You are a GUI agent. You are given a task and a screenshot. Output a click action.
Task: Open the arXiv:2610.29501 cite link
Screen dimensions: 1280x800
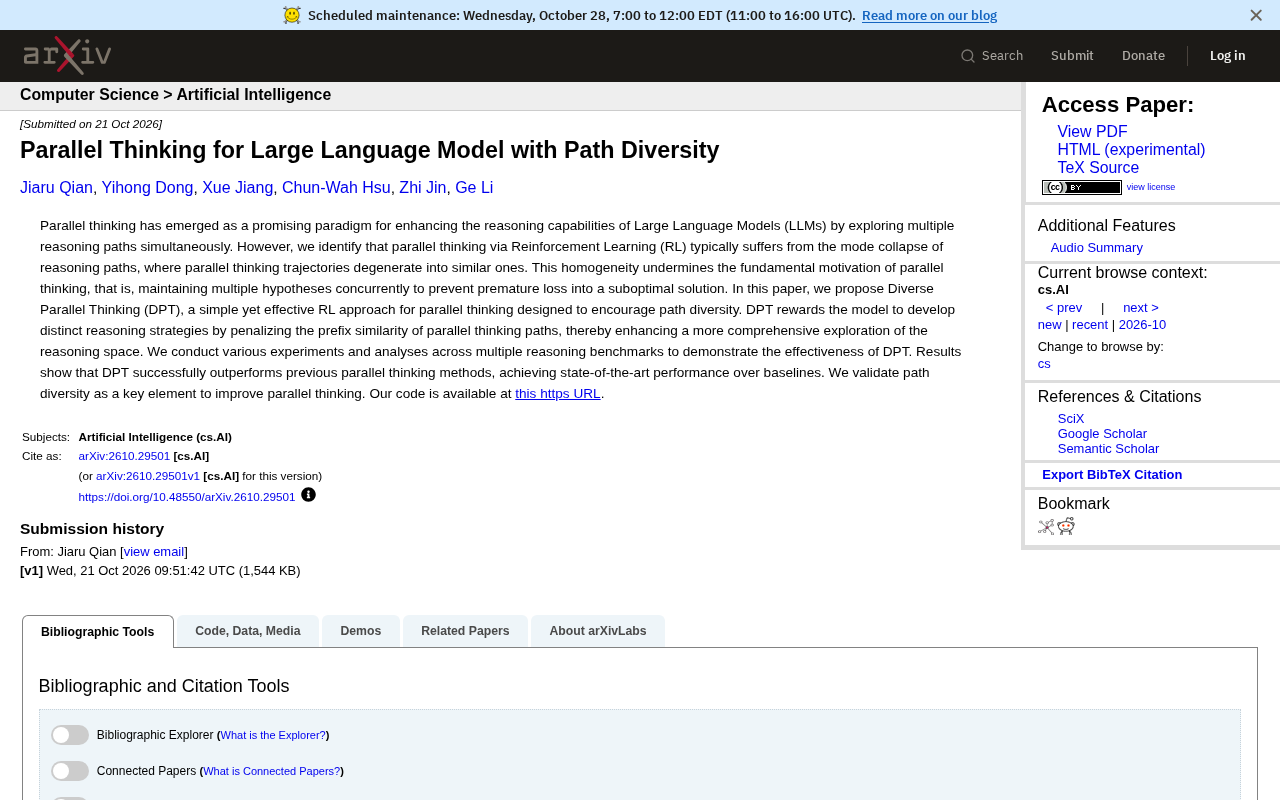tap(124, 456)
